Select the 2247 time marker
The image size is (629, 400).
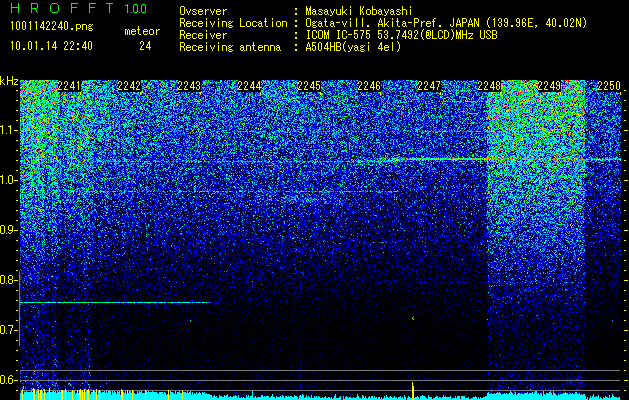[x=429, y=86]
